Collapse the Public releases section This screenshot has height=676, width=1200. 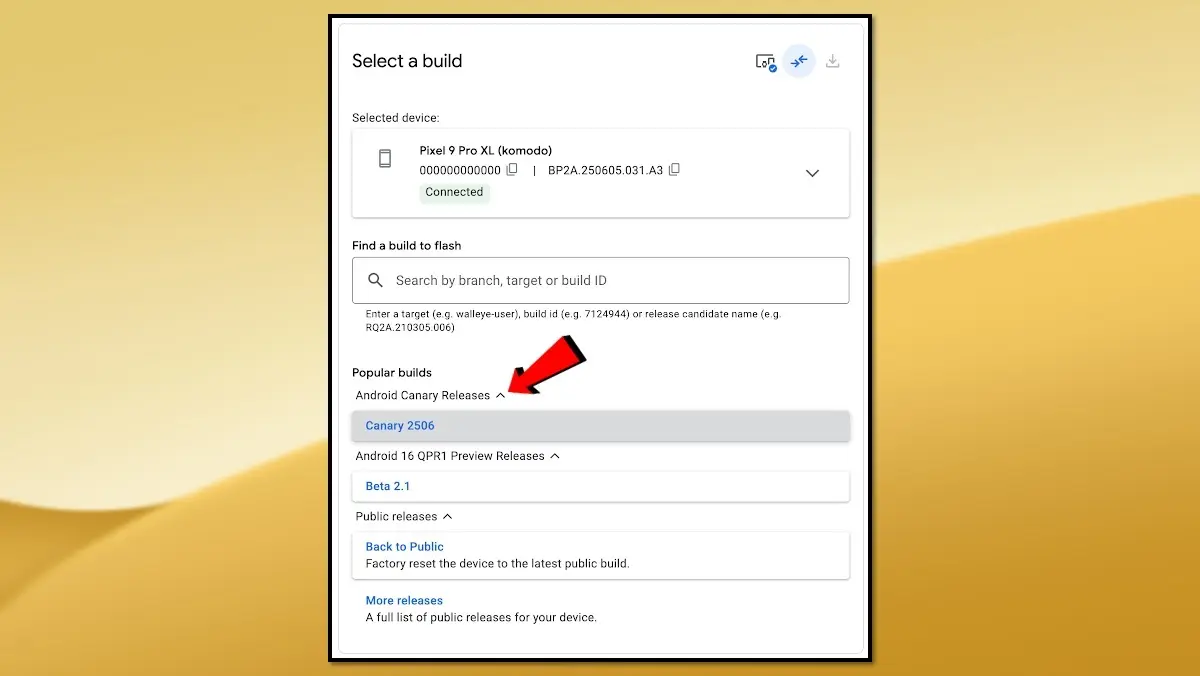[449, 516]
